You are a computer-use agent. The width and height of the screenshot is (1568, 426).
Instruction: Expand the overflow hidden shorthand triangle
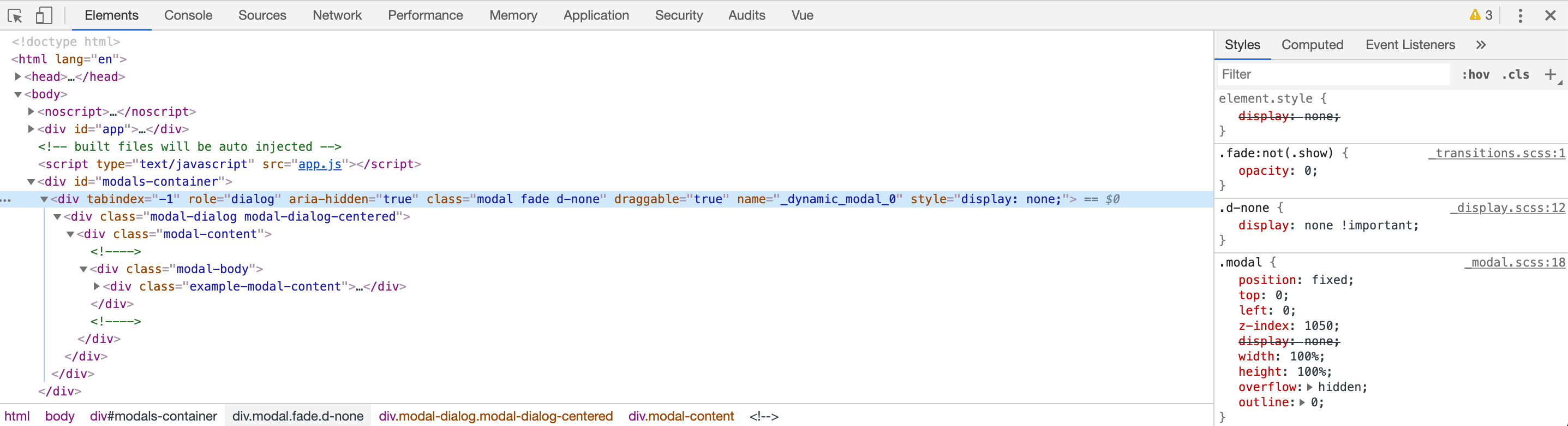pos(1310,387)
